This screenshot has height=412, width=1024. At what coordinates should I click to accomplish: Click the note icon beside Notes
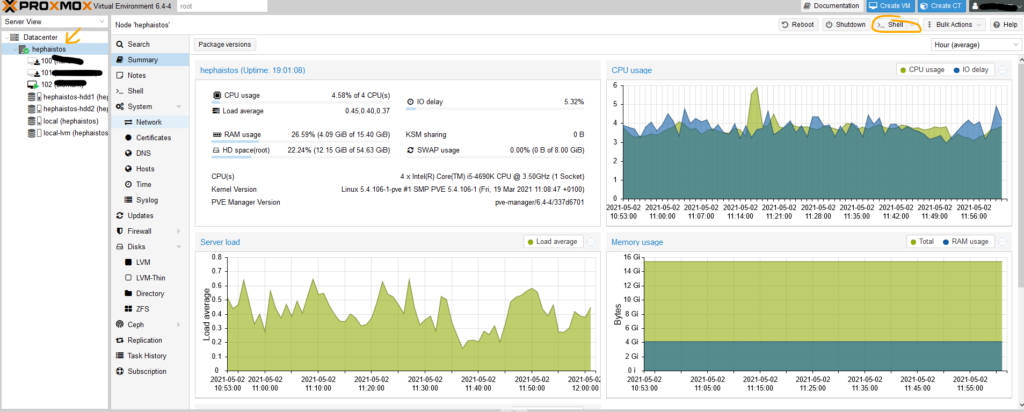(x=120, y=75)
